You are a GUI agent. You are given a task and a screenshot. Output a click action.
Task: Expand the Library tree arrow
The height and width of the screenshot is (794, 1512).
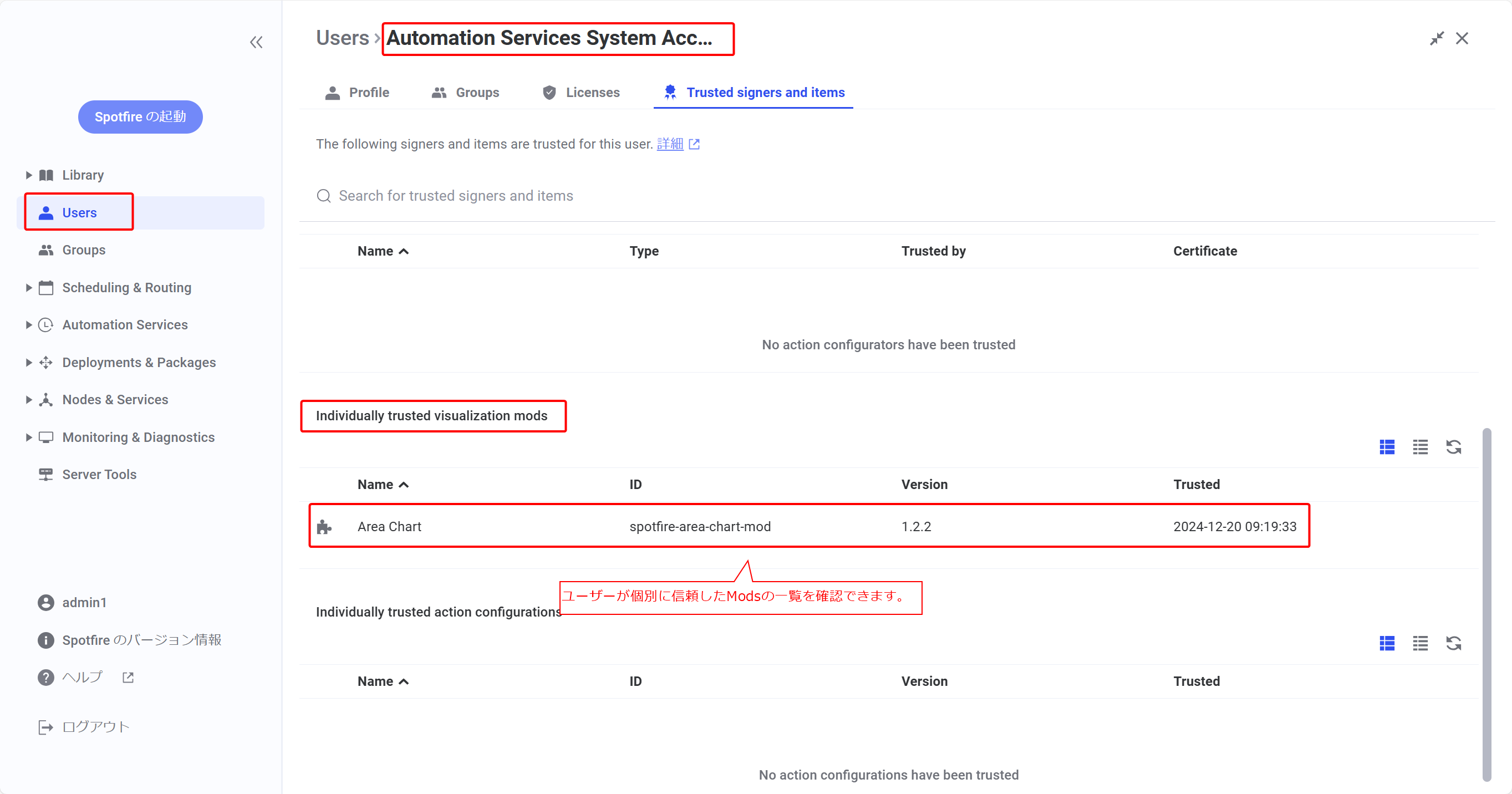click(28, 175)
